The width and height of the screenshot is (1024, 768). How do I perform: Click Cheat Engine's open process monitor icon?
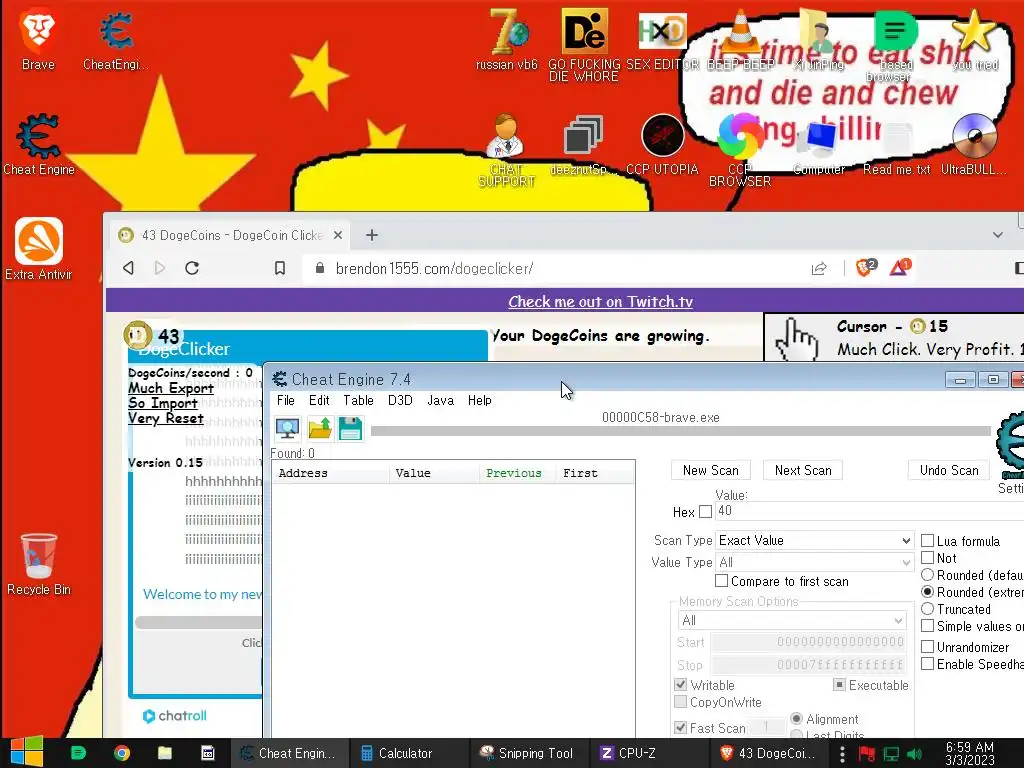pos(287,428)
